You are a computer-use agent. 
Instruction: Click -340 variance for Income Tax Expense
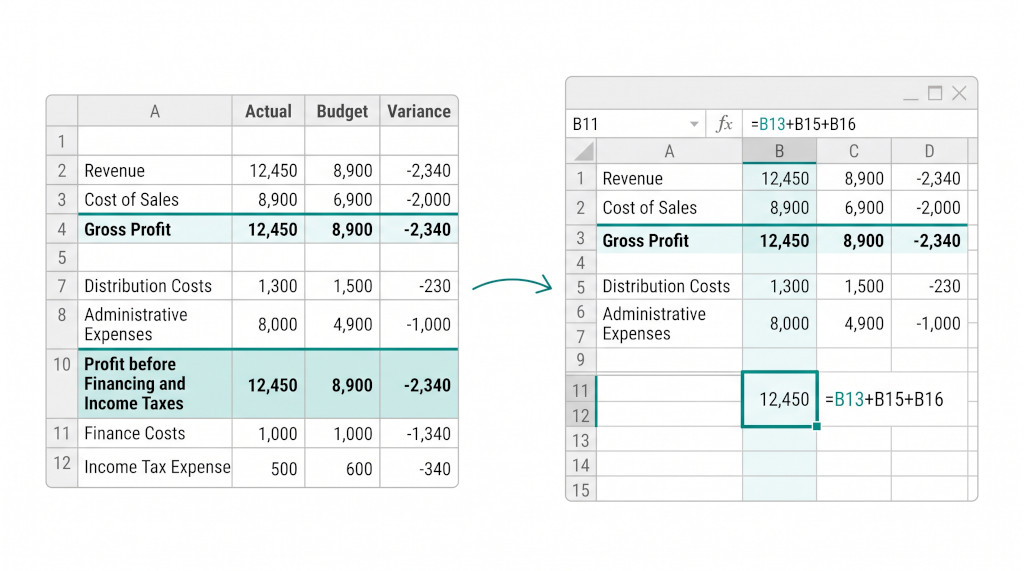[x=419, y=468]
